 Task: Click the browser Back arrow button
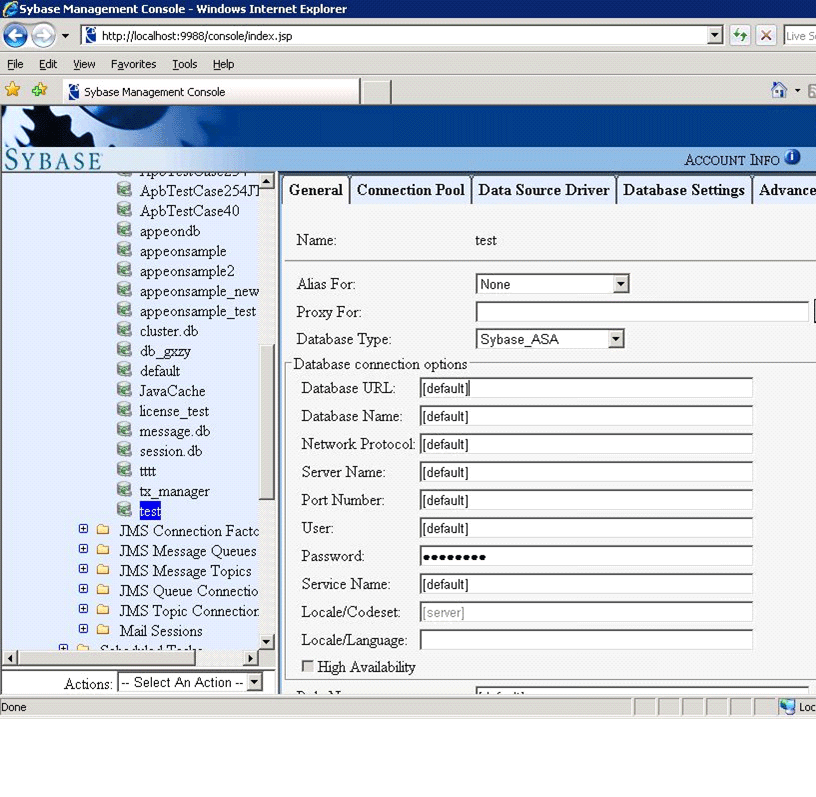pos(15,36)
